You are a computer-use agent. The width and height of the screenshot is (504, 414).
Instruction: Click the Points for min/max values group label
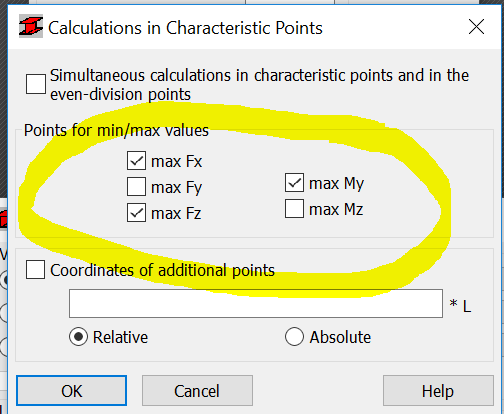click(x=116, y=130)
